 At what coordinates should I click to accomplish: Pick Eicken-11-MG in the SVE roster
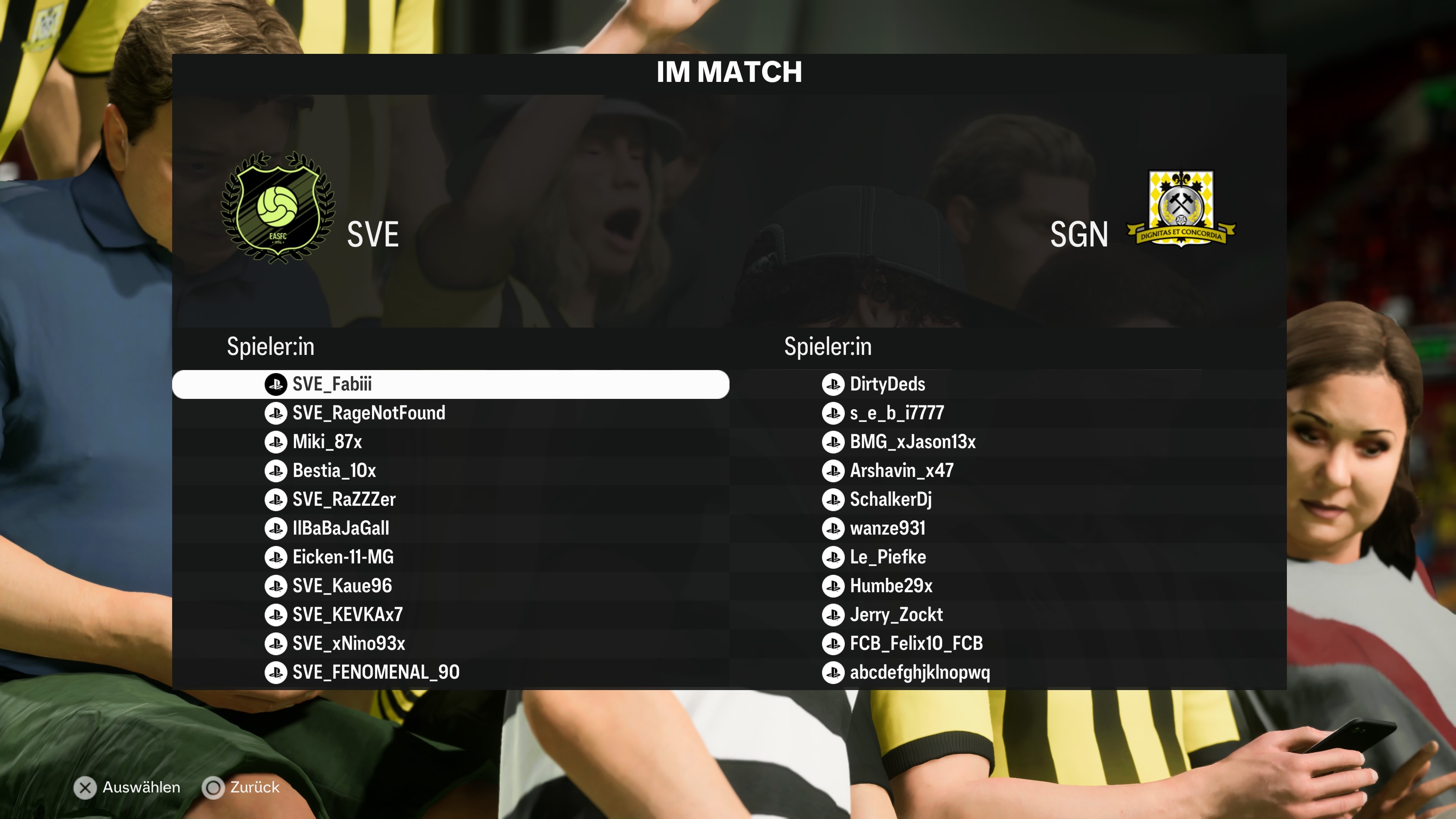[450, 557]
